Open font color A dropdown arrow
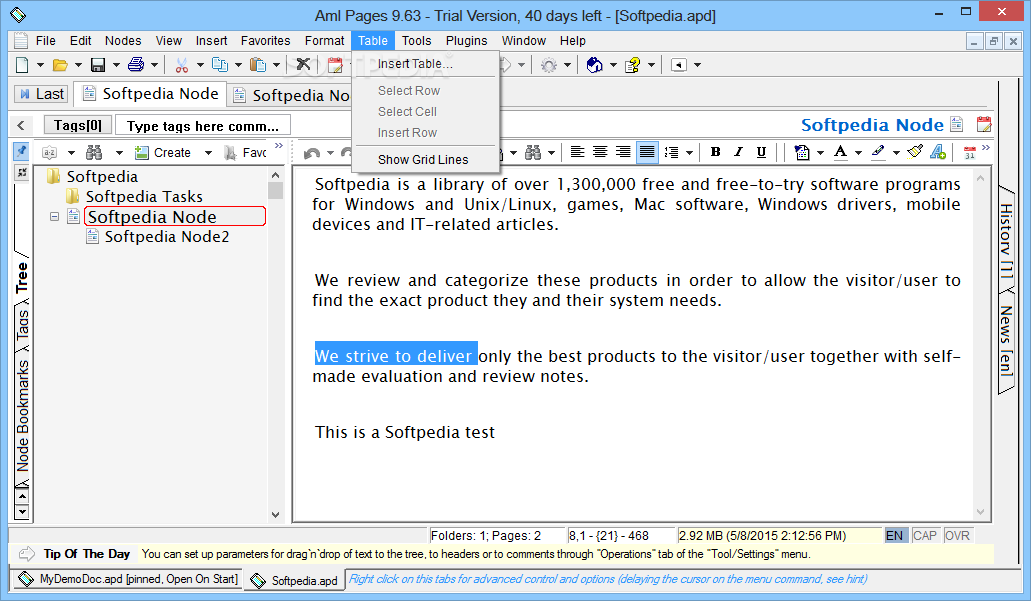This screenshot has width=1031, height=601. click(858, 153)
